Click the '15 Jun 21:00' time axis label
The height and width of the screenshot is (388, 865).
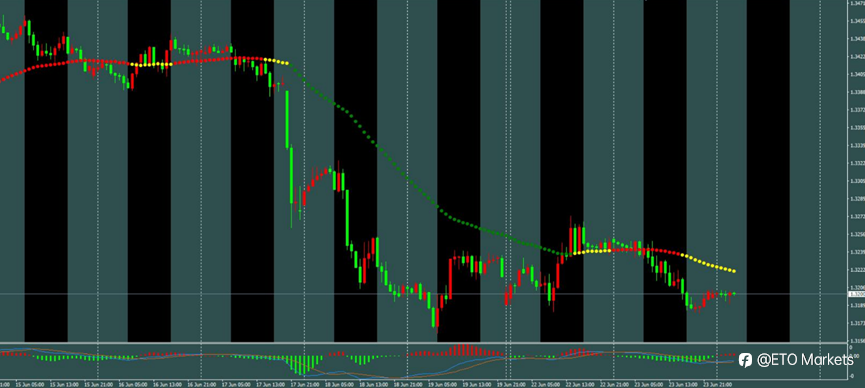[99, 384]
